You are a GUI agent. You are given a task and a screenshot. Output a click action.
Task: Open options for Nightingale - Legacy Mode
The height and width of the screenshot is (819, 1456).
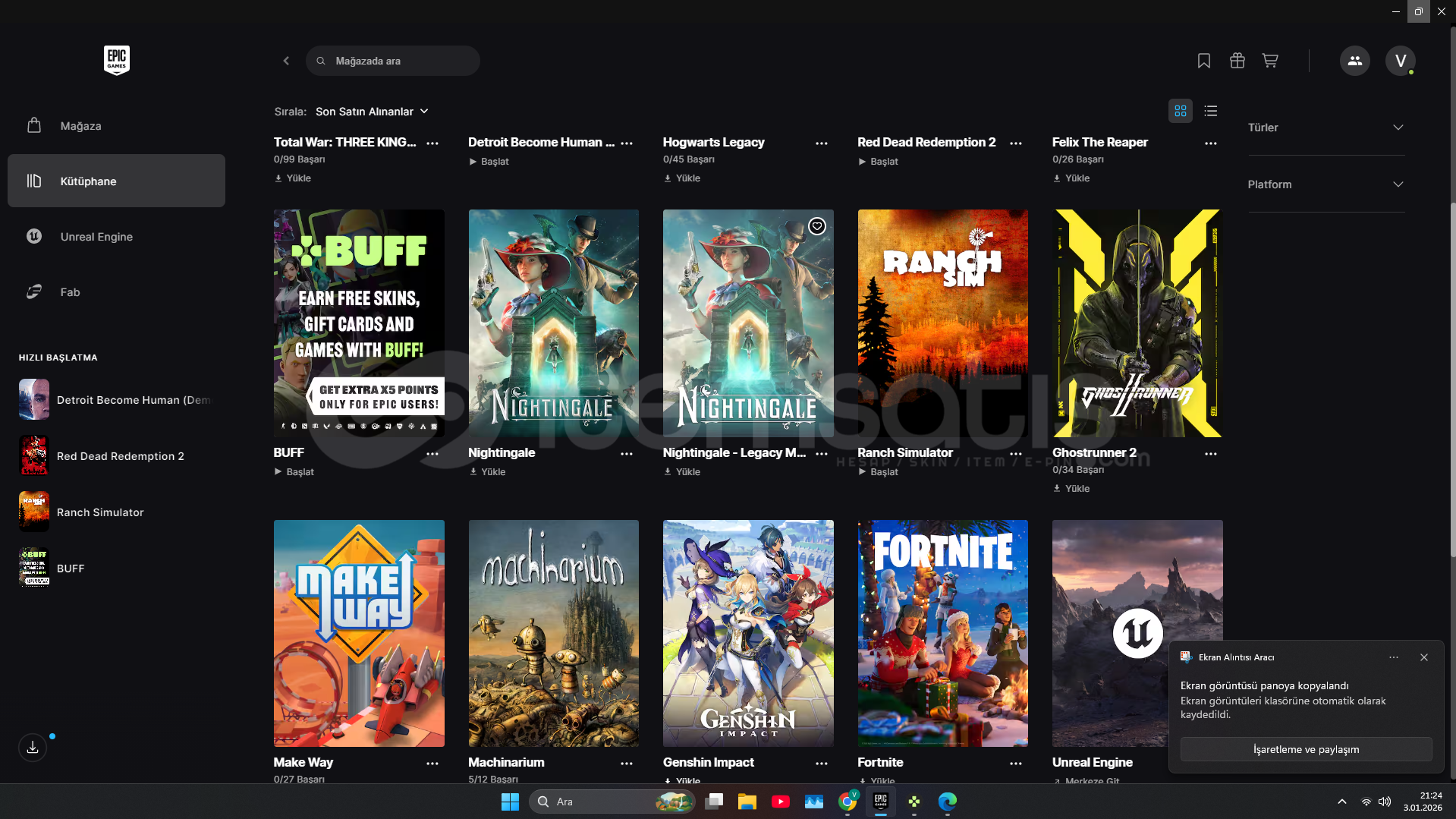click(x=822, y=453)
